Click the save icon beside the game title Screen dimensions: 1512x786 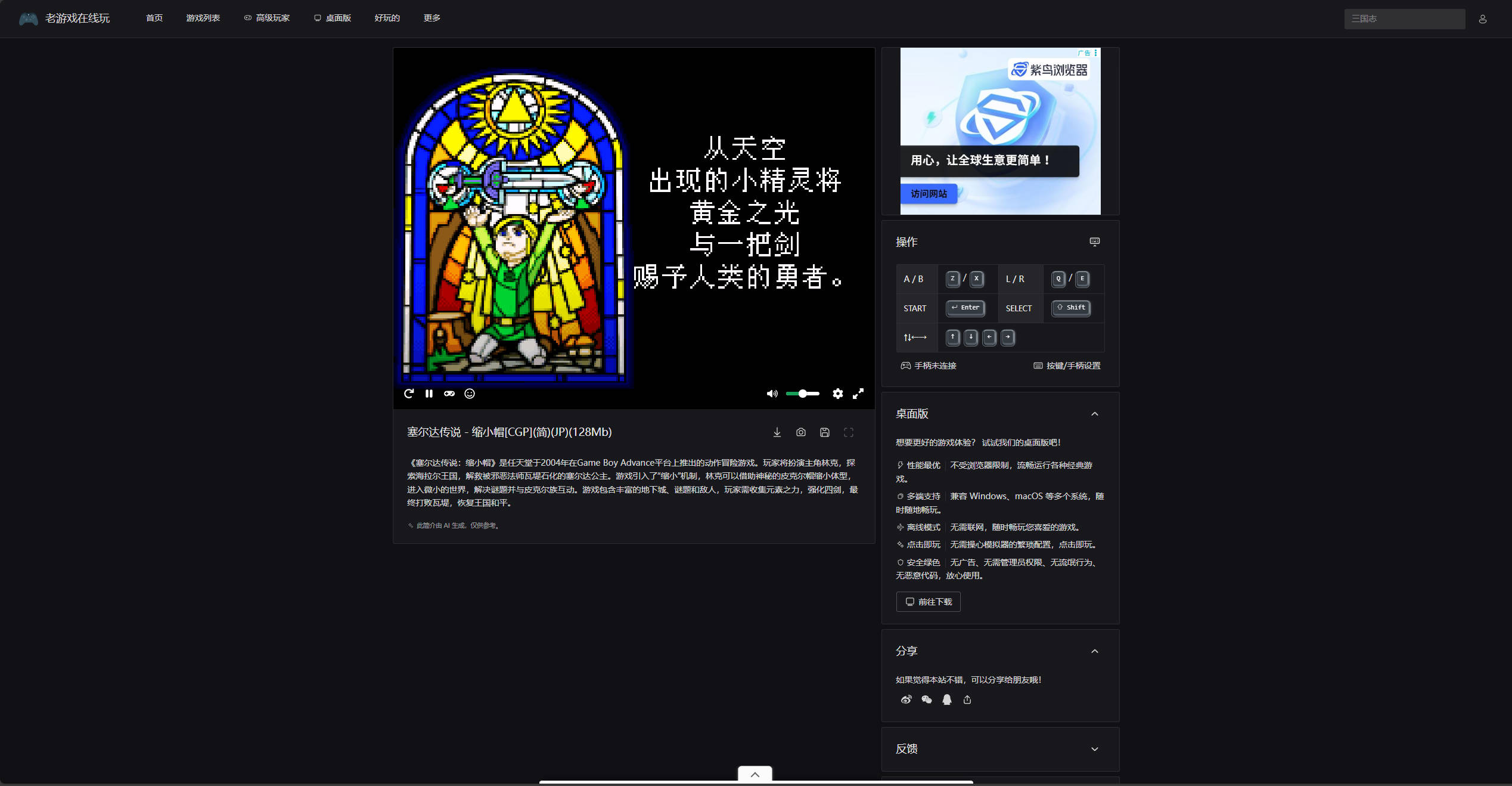(825, 432)
